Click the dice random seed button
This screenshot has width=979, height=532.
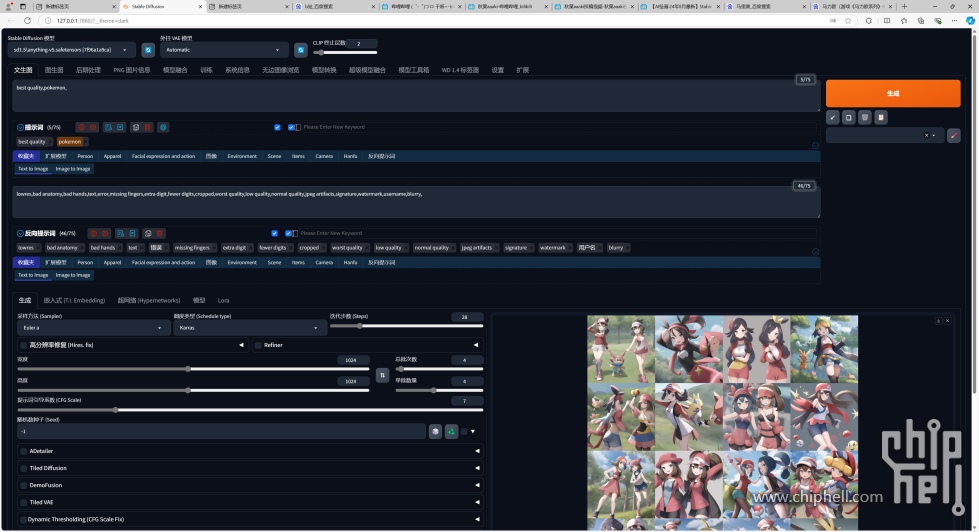pyautogui.click(x=435, y=431)
